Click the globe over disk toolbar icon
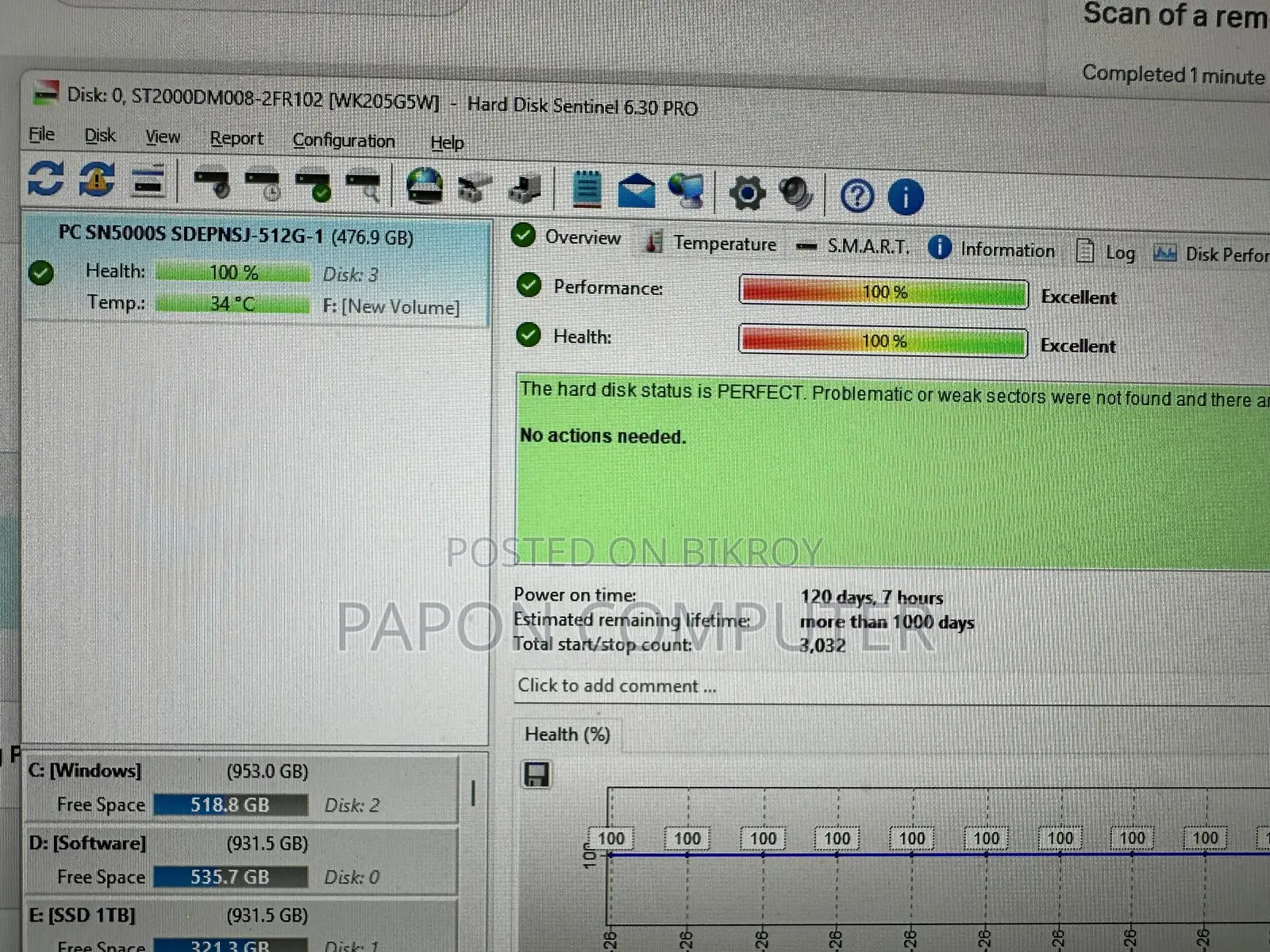Screen dimensions: 1270x952 point(425,186)
